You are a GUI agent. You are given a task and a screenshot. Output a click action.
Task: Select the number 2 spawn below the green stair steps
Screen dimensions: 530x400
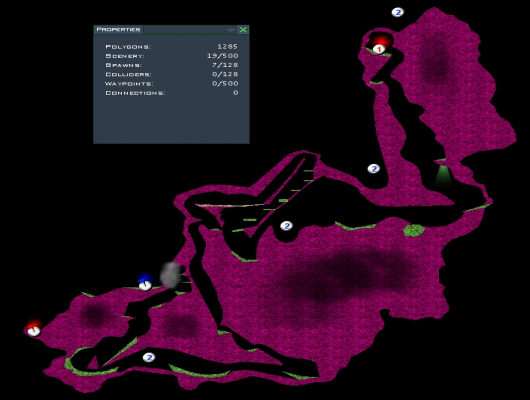287,226
